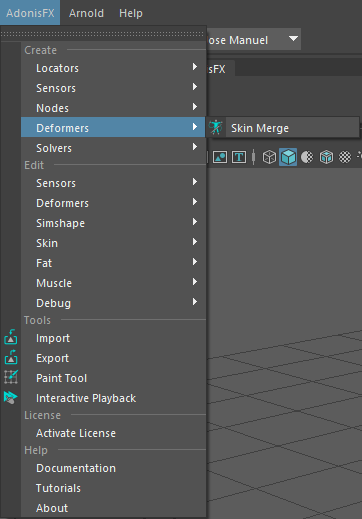Expand Solvers submenu
Screen dimensions: 362x519
click(113, 148)
